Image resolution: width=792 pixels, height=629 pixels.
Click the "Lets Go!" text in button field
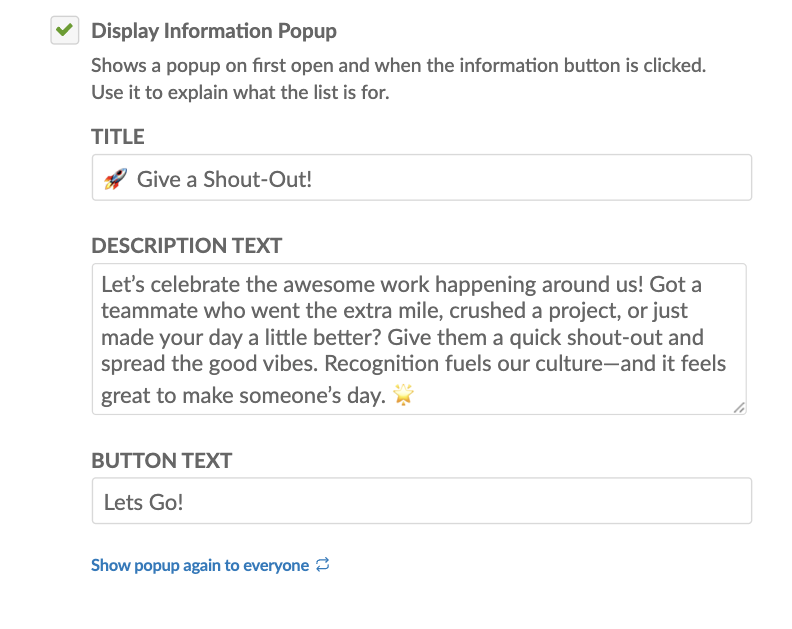click(144, 502)
